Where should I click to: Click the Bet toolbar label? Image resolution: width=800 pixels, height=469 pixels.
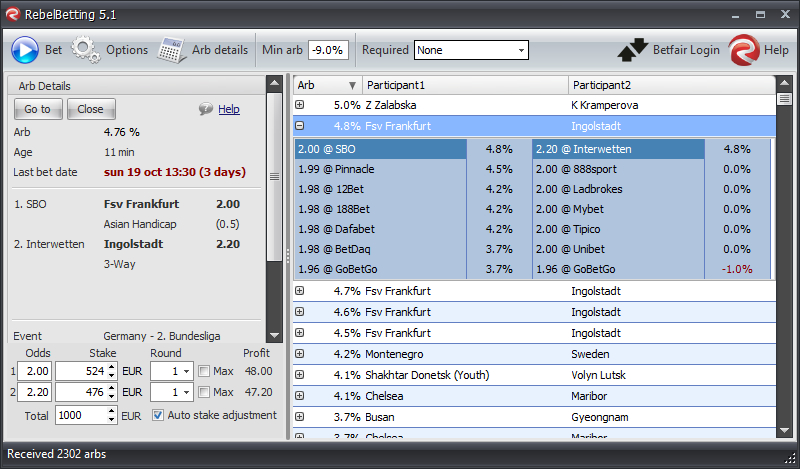coord(53,50)
